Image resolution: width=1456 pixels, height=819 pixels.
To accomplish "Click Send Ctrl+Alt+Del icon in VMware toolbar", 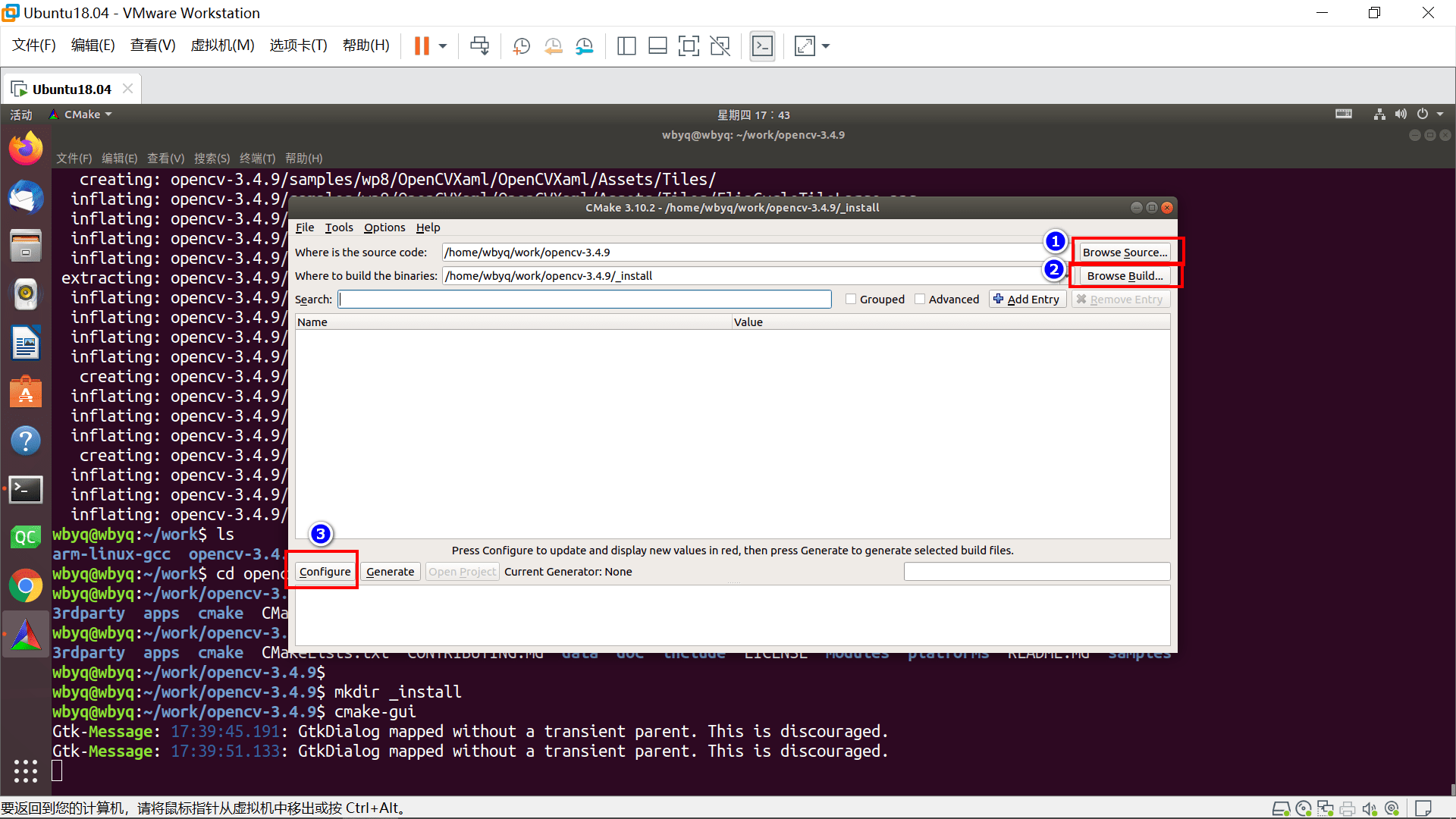I will tap(479, 46).
